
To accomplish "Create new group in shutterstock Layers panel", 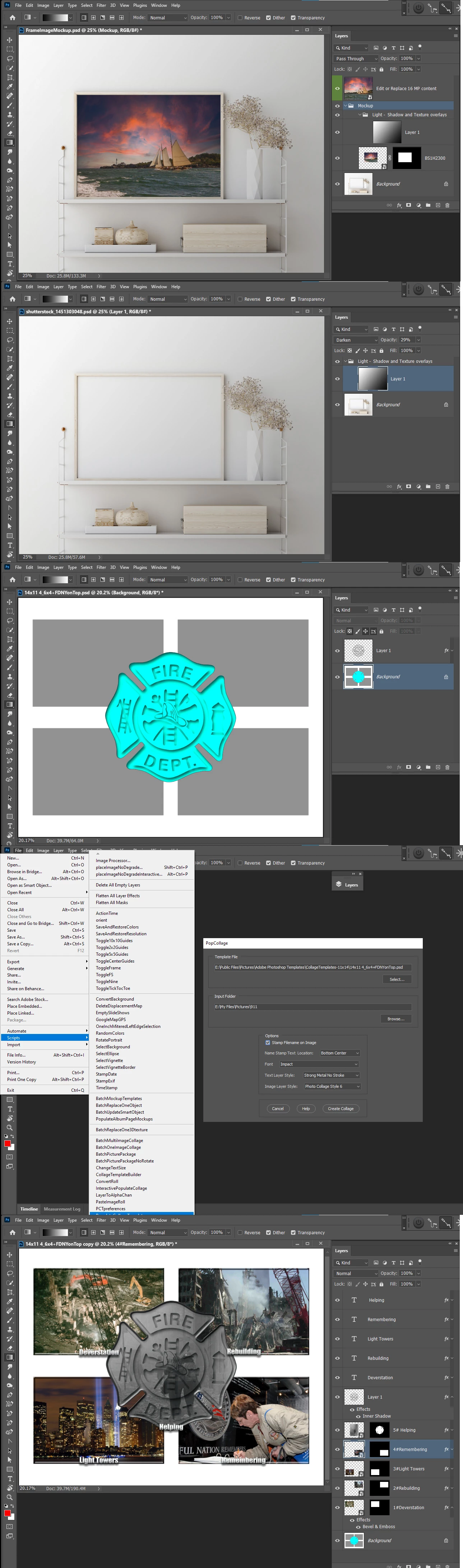I will [x=428, y=486].
